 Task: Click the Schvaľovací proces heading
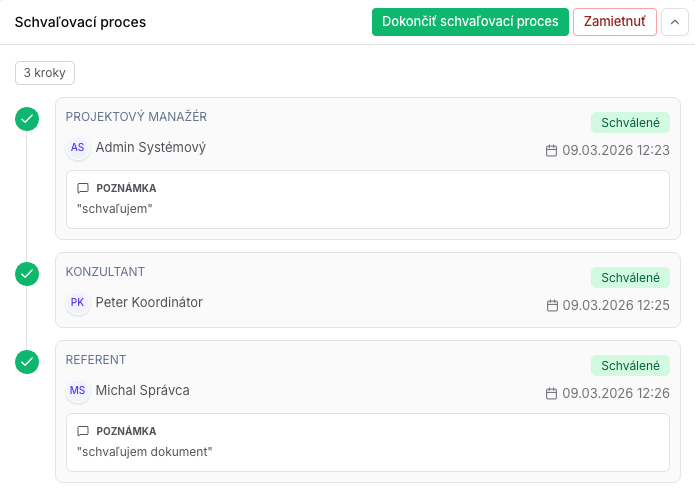(80, 22)
